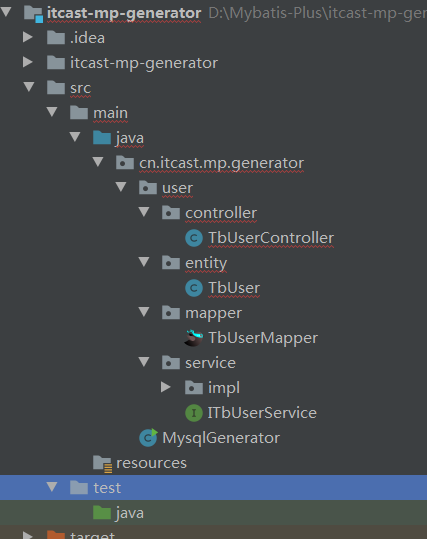
Task: Click the impl package icon
Action: point(194,387)
